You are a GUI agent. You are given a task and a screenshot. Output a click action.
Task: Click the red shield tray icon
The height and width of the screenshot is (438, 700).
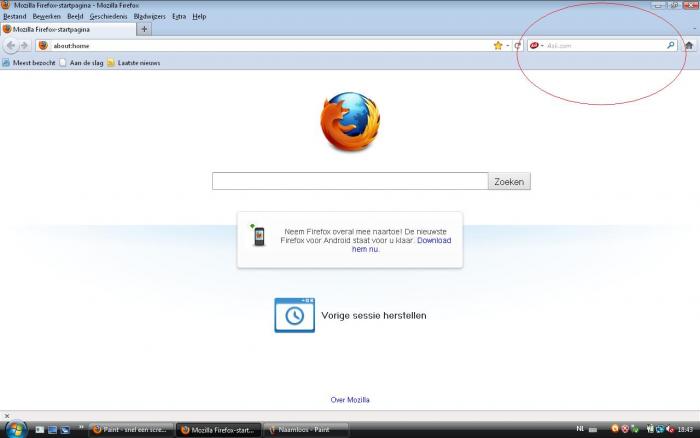pos(625,429)
